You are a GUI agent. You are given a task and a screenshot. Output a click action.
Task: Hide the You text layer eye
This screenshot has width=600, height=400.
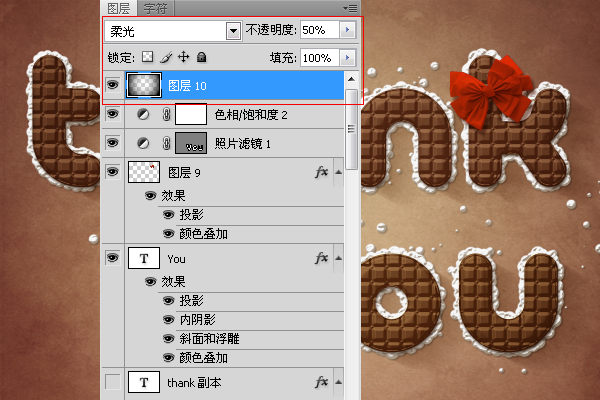(x=112, y=258)
